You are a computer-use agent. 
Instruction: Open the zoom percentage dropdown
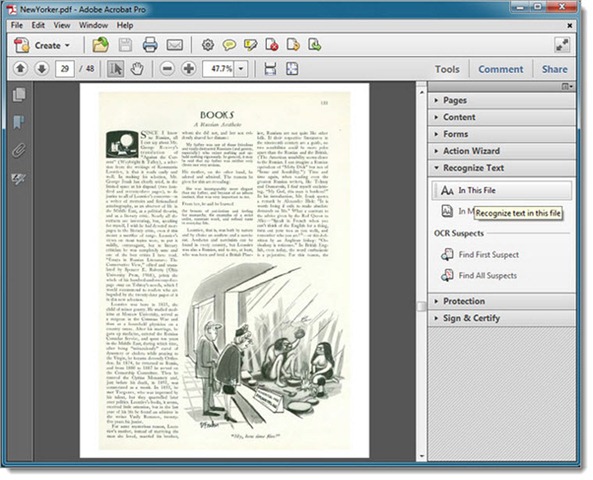[x=241, y=69]
